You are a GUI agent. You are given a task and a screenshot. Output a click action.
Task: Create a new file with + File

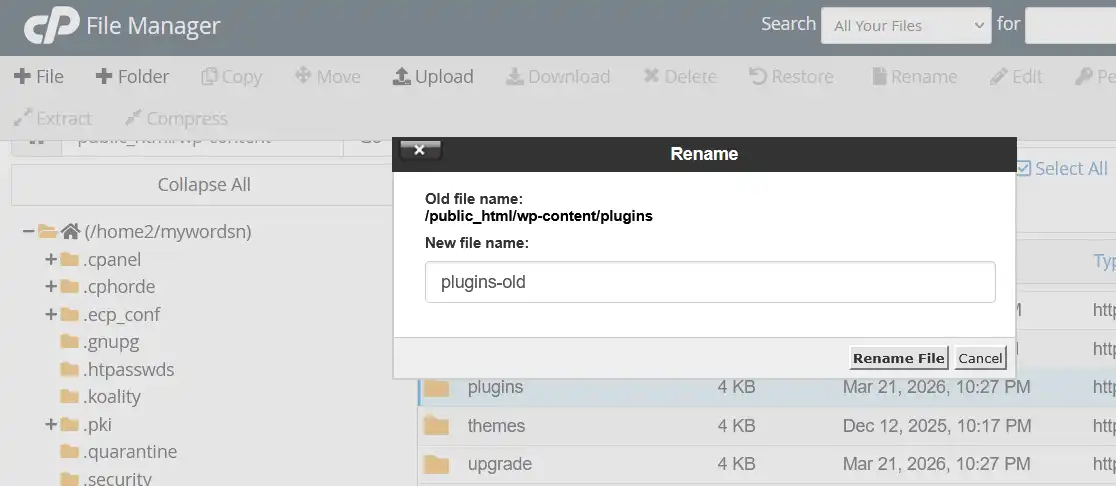click(x=38, y=76)
